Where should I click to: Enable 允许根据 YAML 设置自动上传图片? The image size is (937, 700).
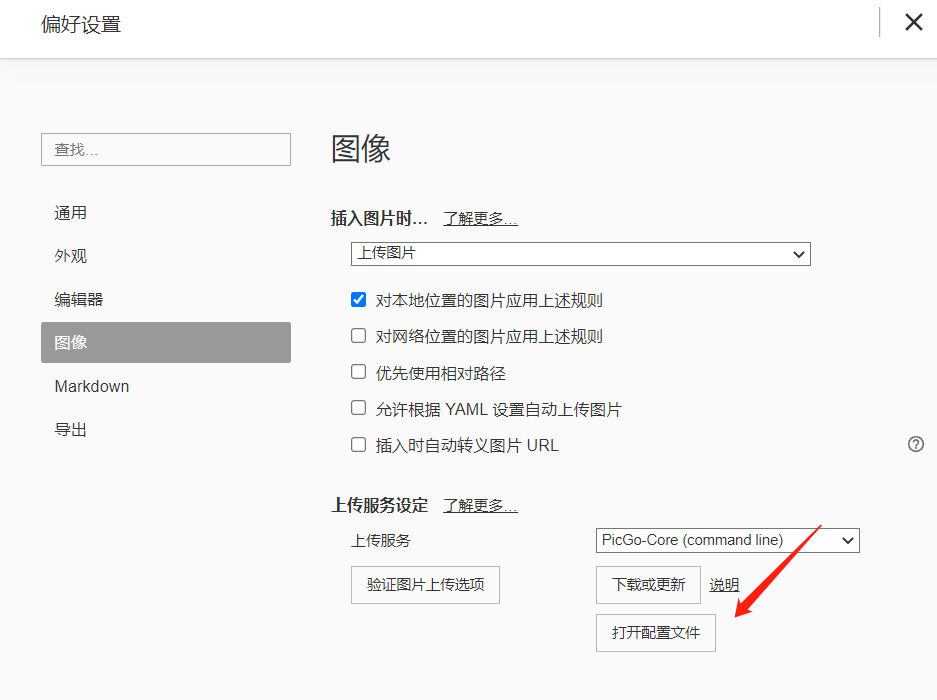(359, 408)
